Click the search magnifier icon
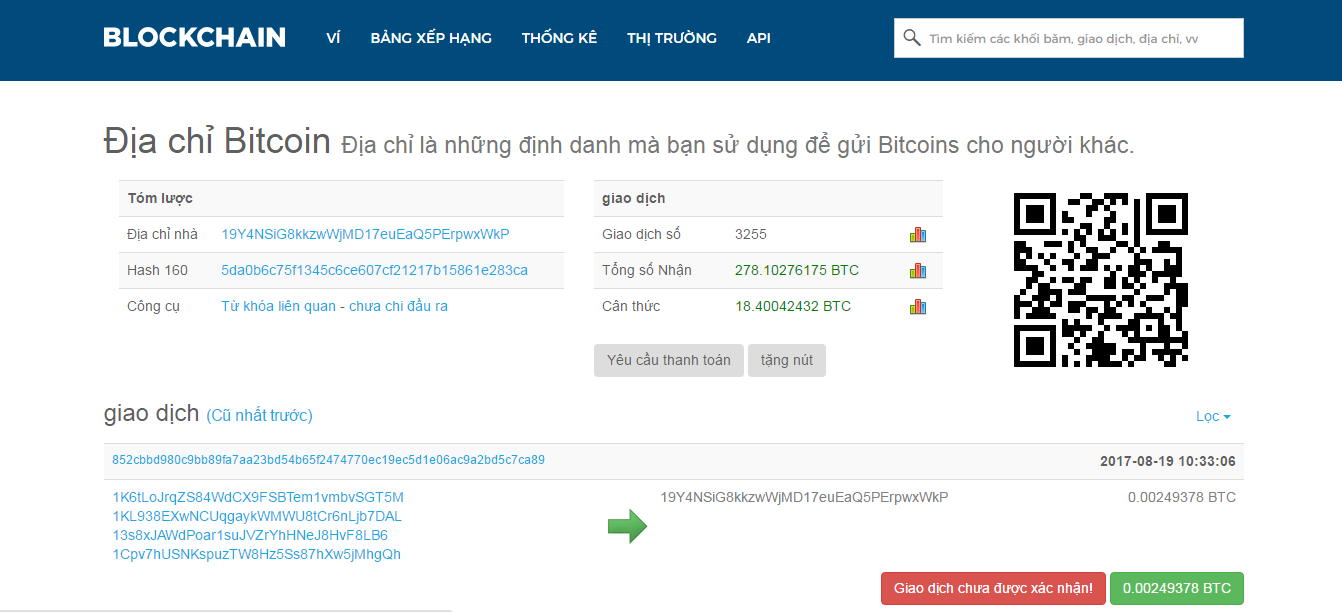 point(911,38)
